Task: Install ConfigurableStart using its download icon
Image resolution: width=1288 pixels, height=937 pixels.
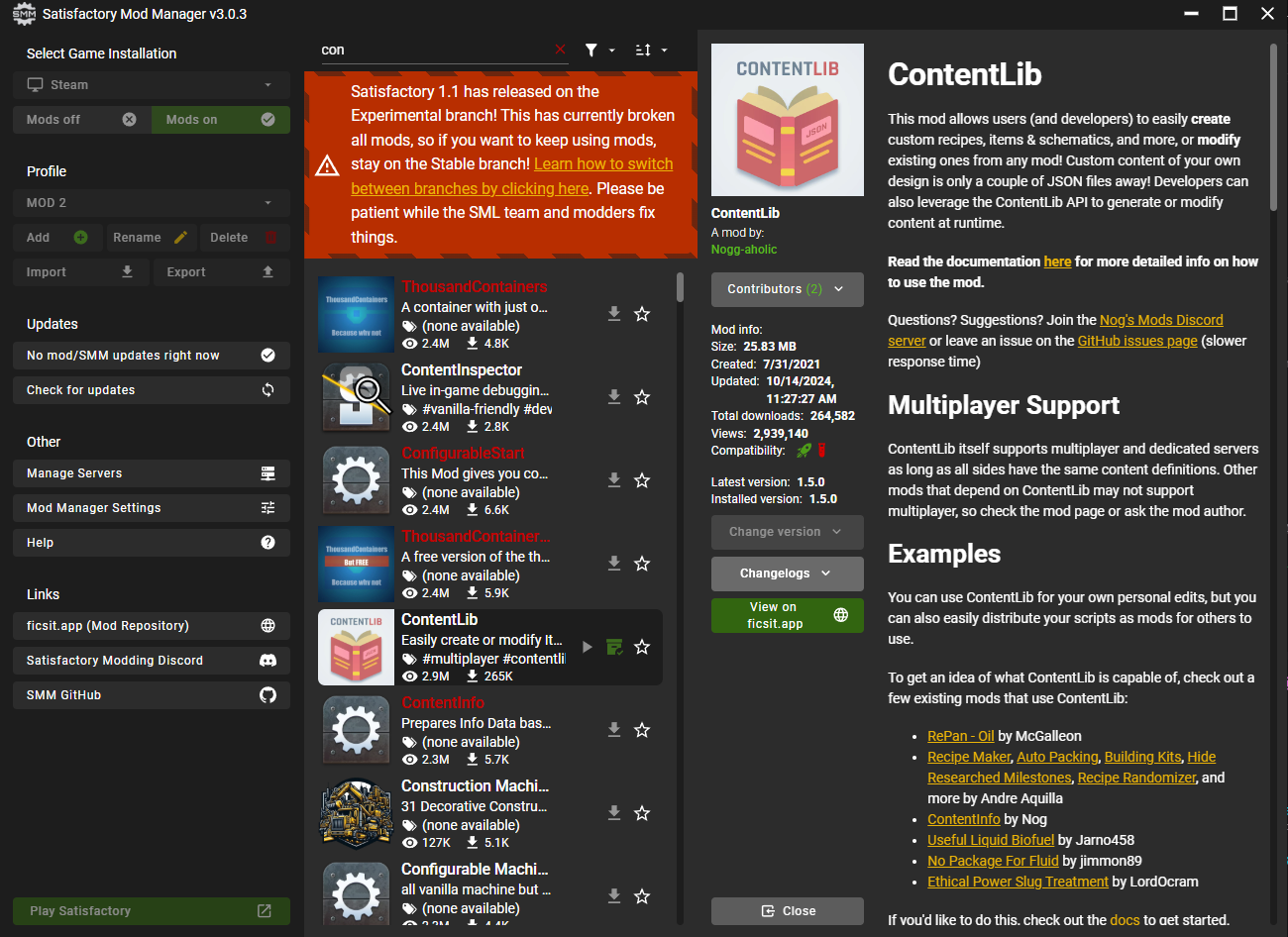Action: click(x=614, y=480)
